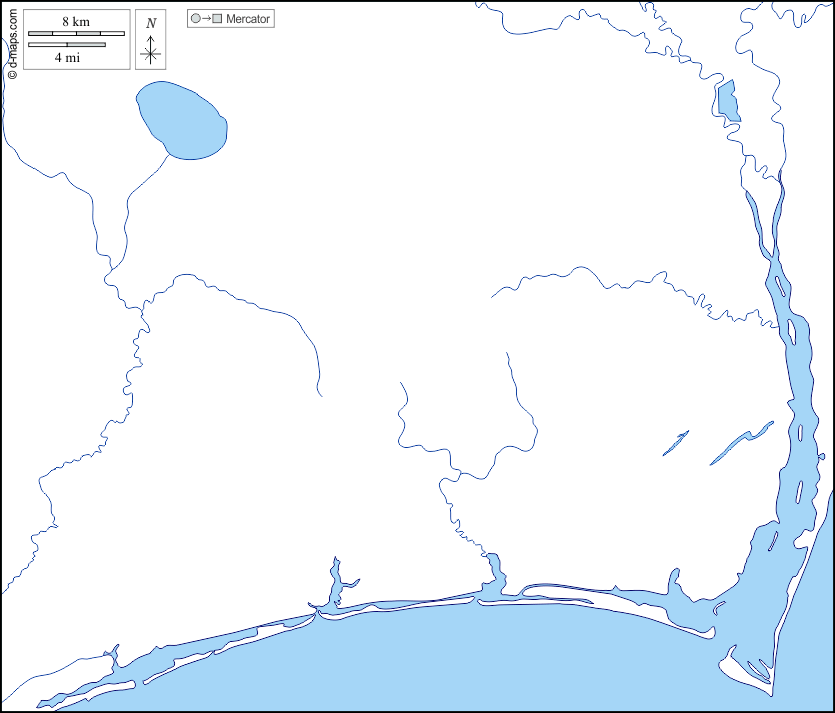835x713 pixels.
Task: Click the north arrow compass icon
Action: (x=151, y=52)
